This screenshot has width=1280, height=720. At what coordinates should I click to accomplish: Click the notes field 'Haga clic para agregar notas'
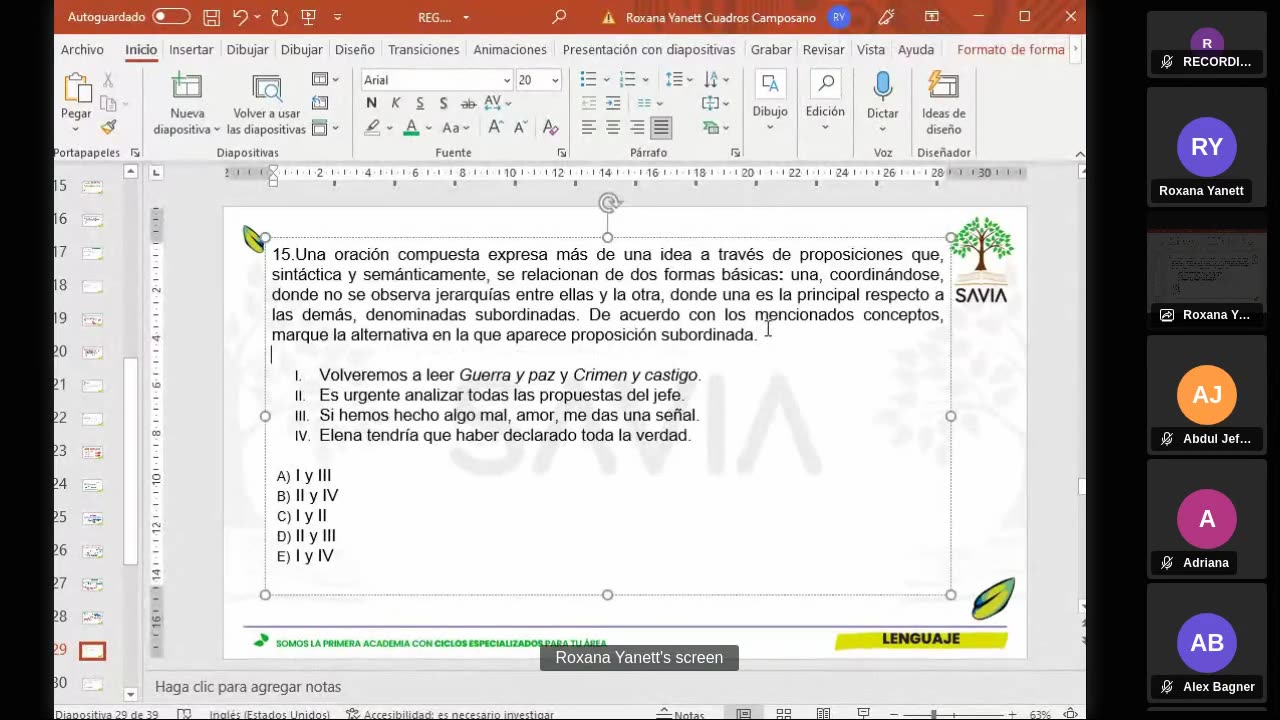coord(248,687)
